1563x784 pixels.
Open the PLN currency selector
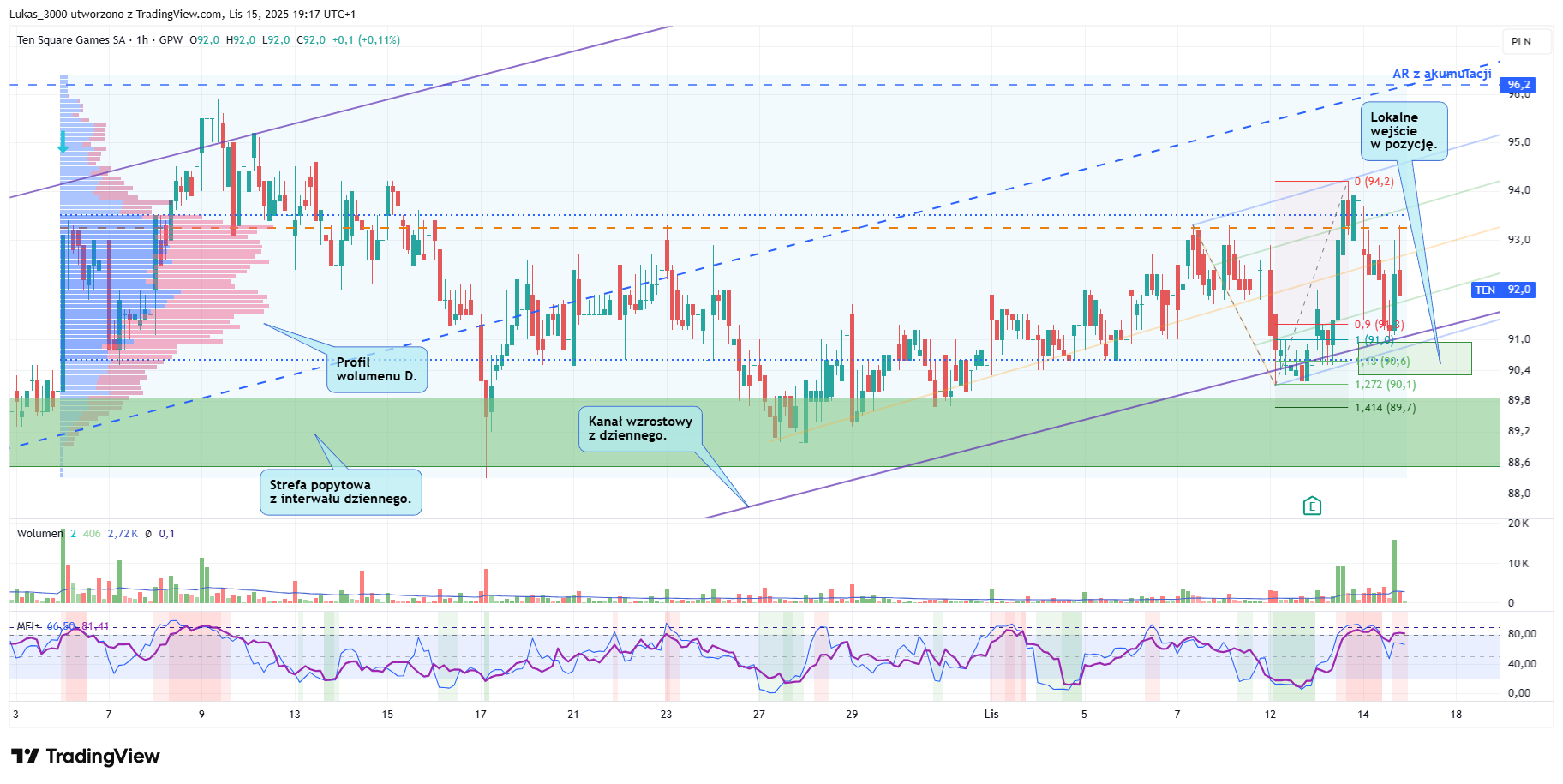1521,42
